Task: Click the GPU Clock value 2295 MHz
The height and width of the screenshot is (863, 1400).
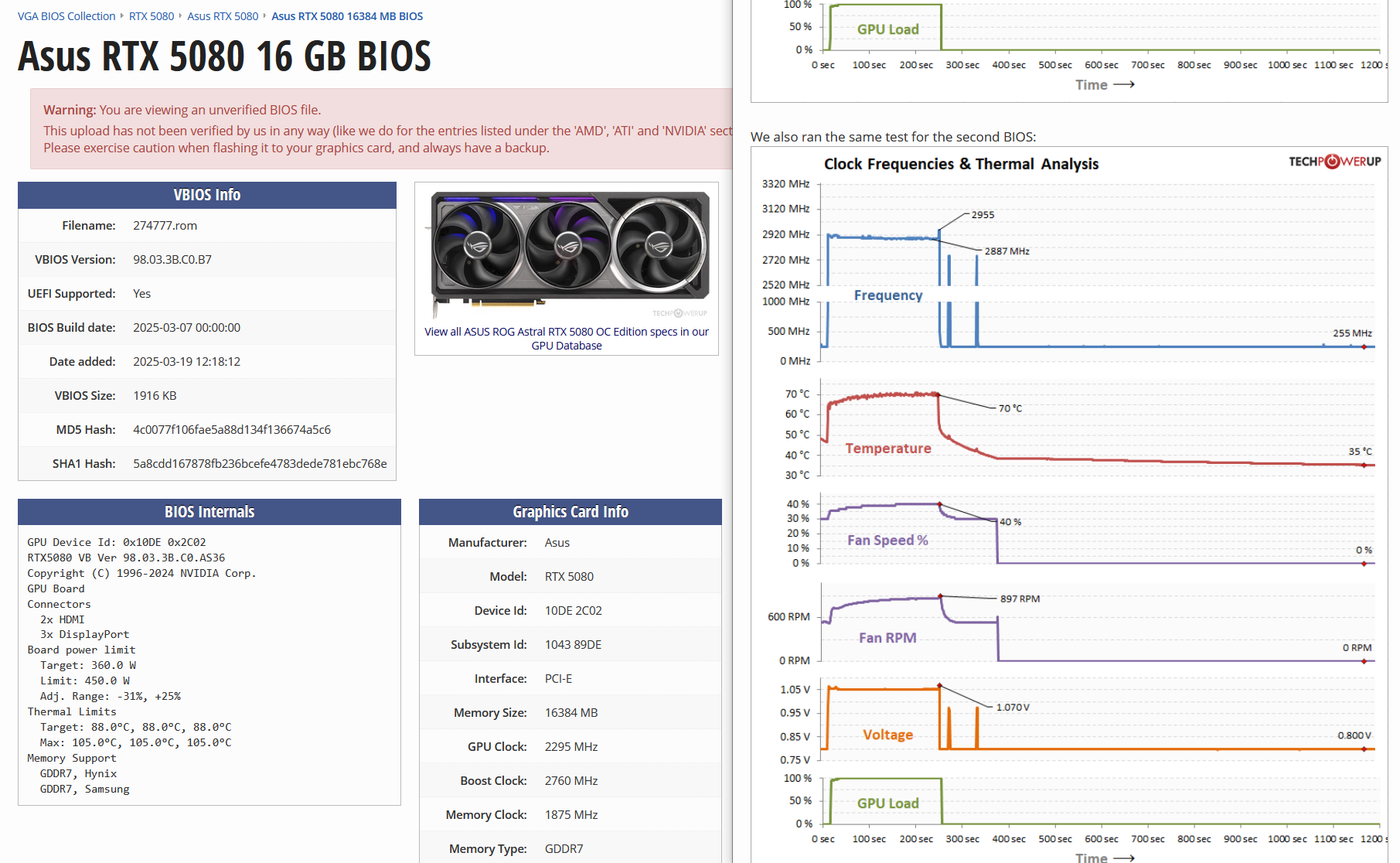Action: [x=571, y=747]
